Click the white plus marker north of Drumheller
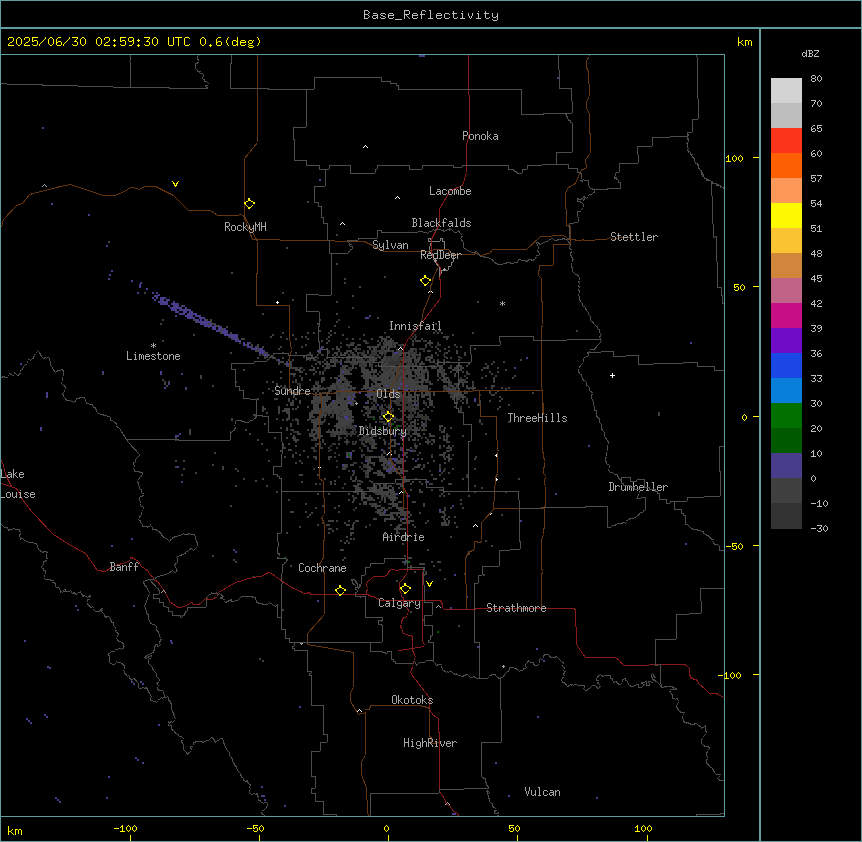The image size is (862, 842). 612,375
